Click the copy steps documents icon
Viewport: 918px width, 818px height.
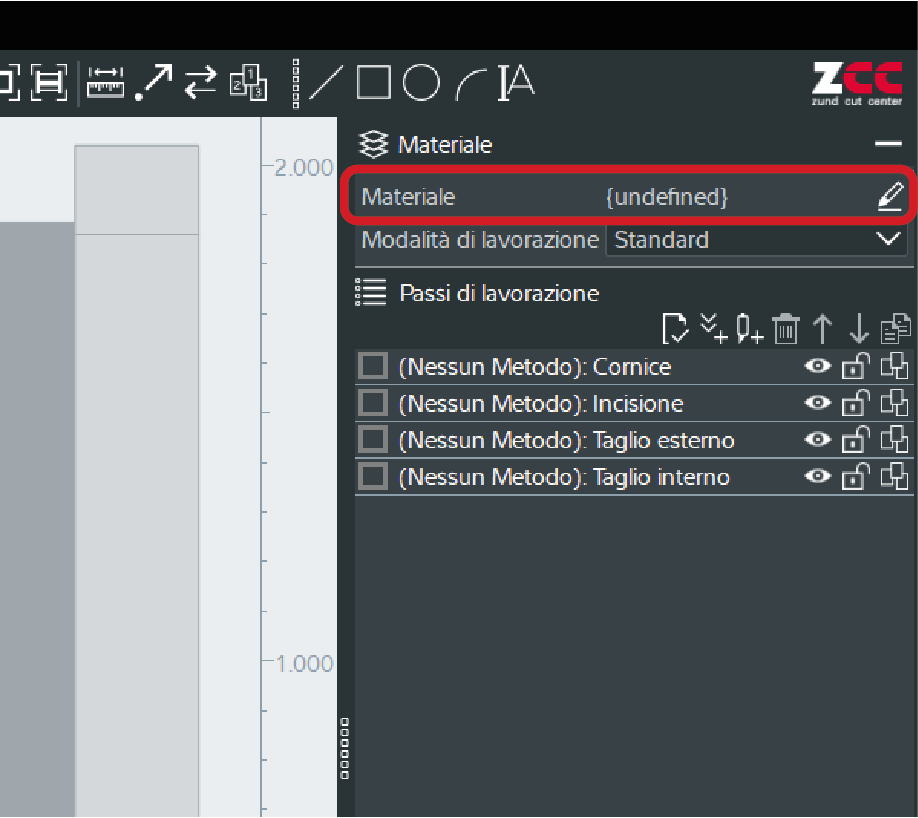tap(896, 328)
